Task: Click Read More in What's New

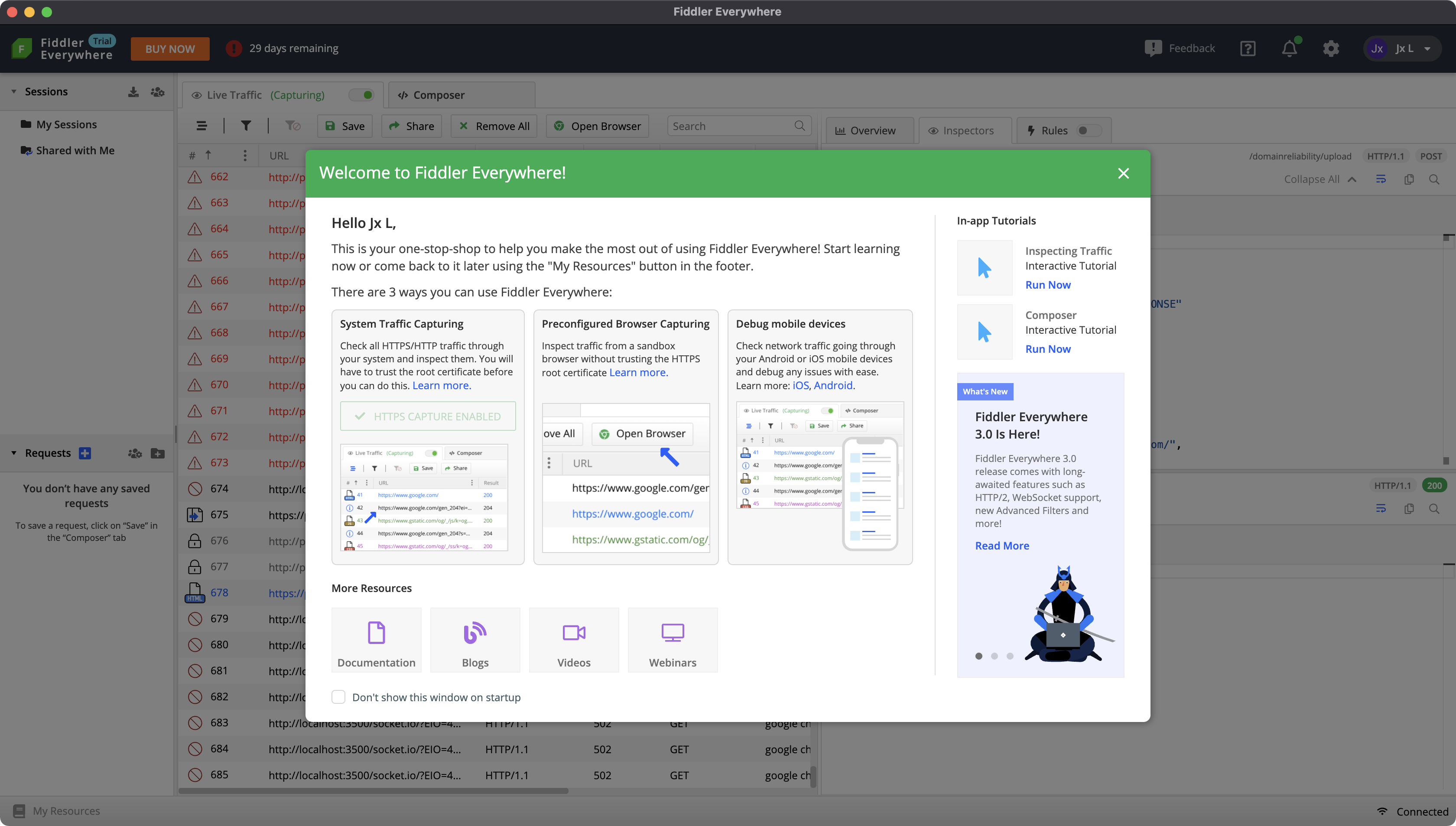Action: point(1002,546)
